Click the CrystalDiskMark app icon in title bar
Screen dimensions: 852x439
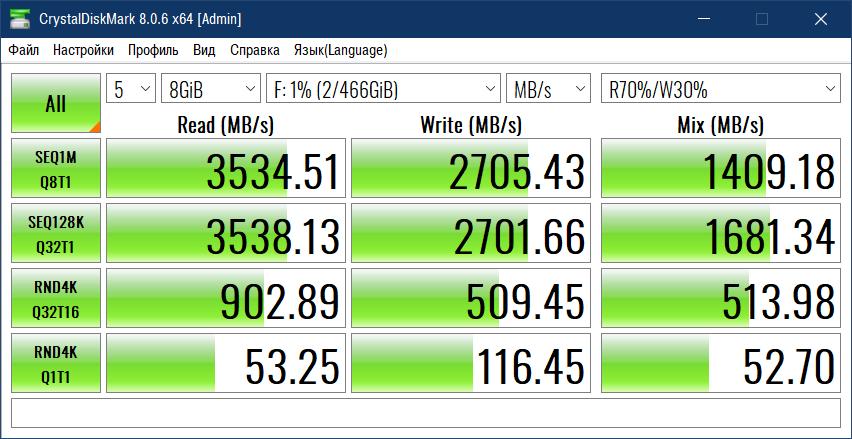click(x=20, y=19)
